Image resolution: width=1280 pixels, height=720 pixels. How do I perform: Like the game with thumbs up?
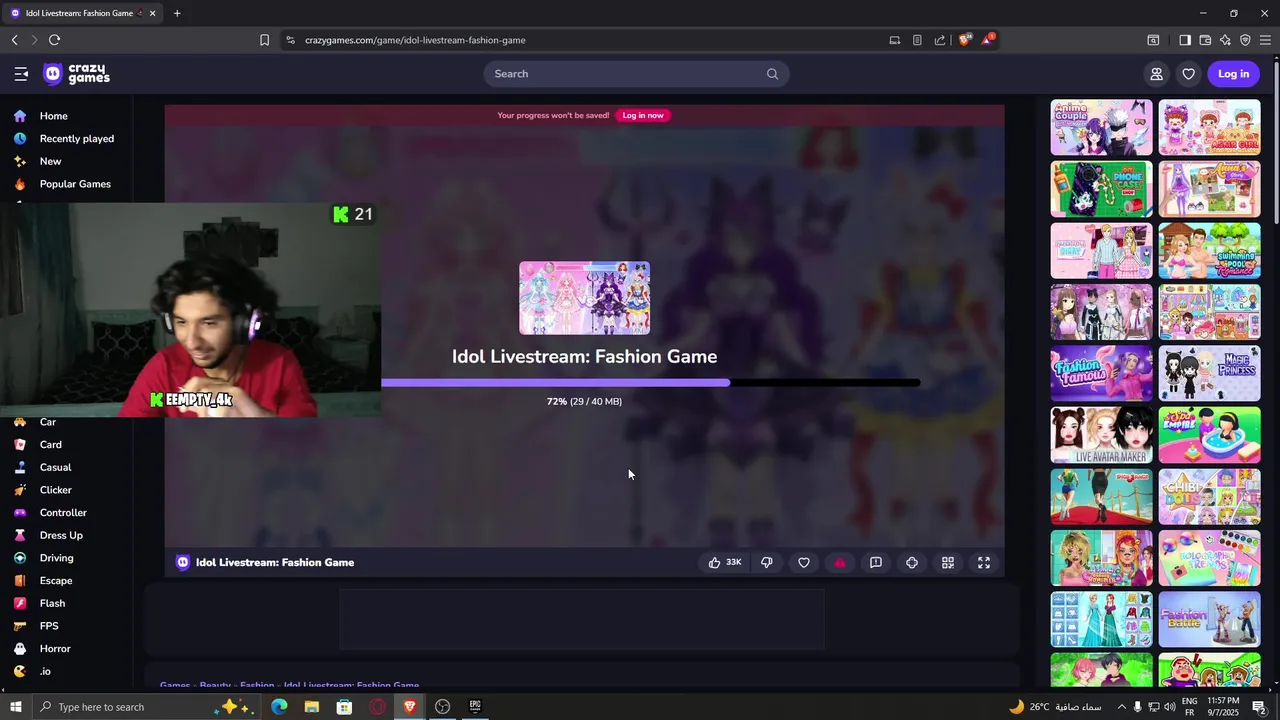725,562
